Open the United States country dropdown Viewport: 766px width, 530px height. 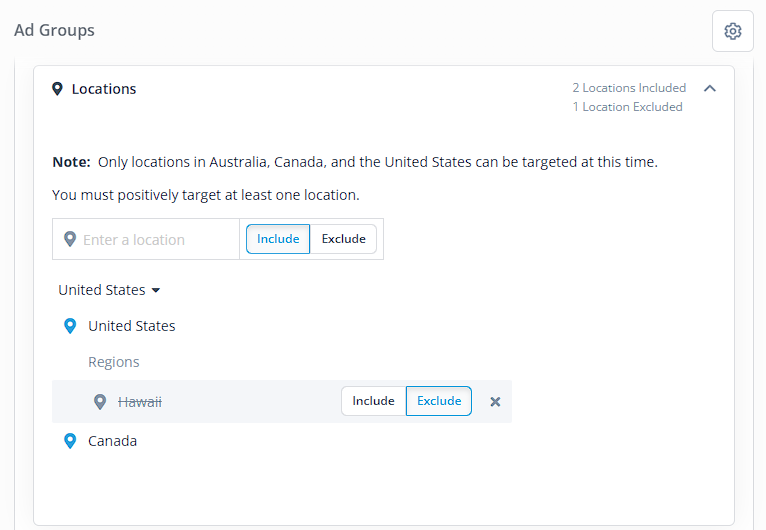click(109, 290)
